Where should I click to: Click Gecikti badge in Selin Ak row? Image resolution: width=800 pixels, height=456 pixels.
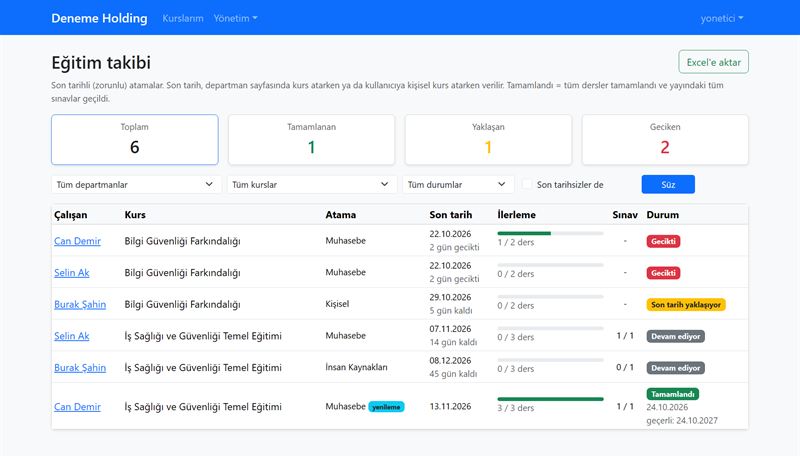tap(663, 273)
